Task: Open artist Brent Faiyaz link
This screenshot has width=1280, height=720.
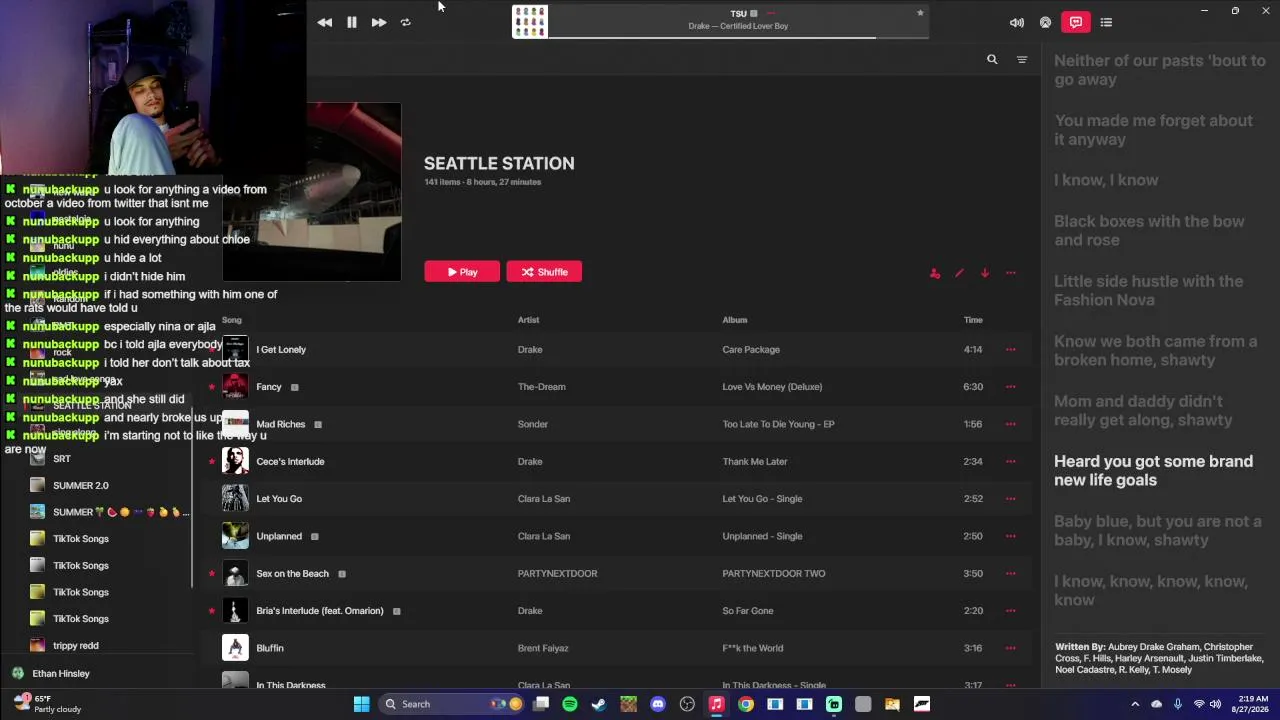Action: (543, 648)
